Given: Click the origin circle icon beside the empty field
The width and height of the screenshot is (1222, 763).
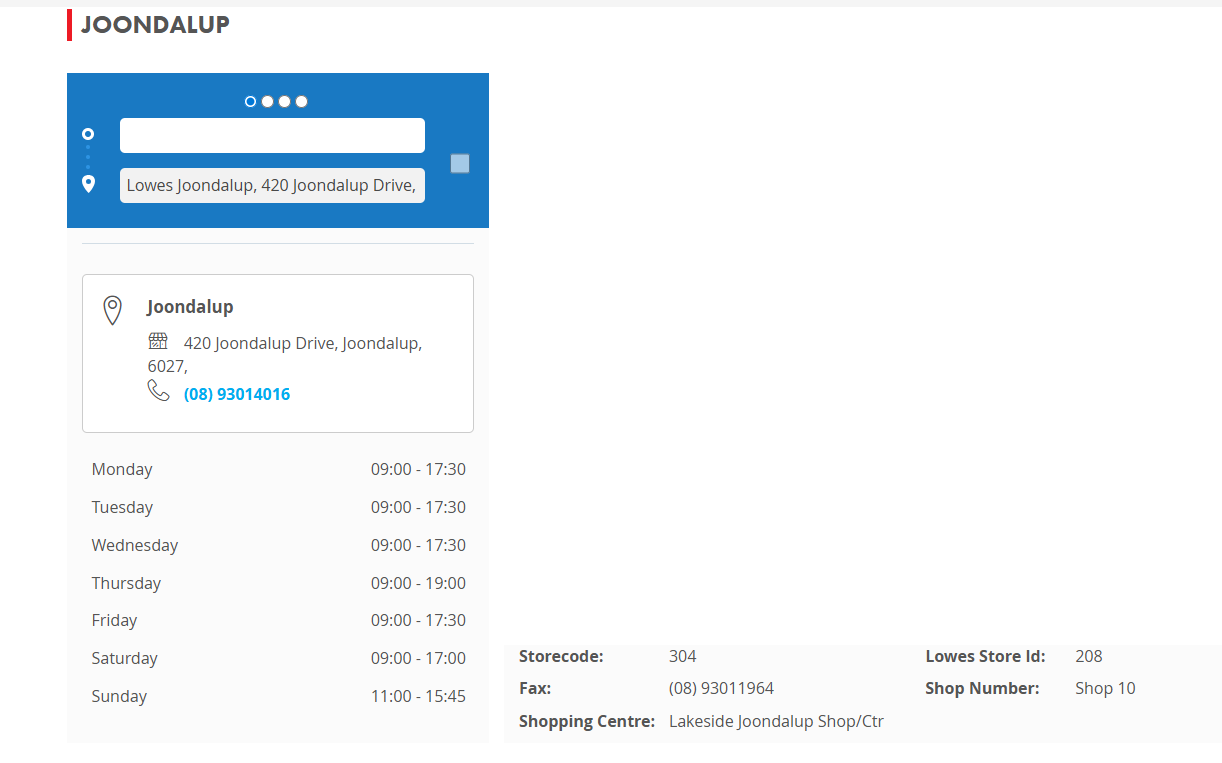Looking at the screenshot, I should click(x=88, y=134).
